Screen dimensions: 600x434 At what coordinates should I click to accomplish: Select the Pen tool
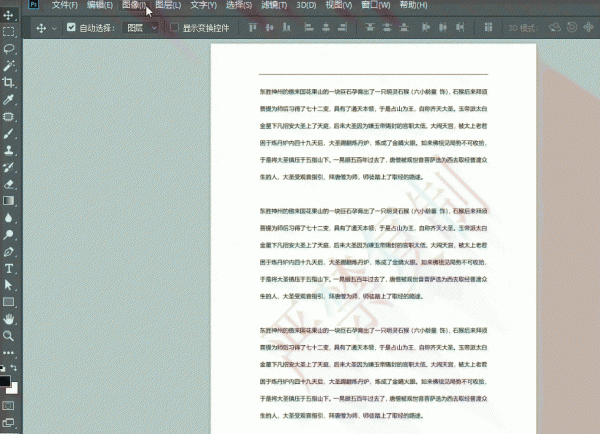tap(8, 251)
